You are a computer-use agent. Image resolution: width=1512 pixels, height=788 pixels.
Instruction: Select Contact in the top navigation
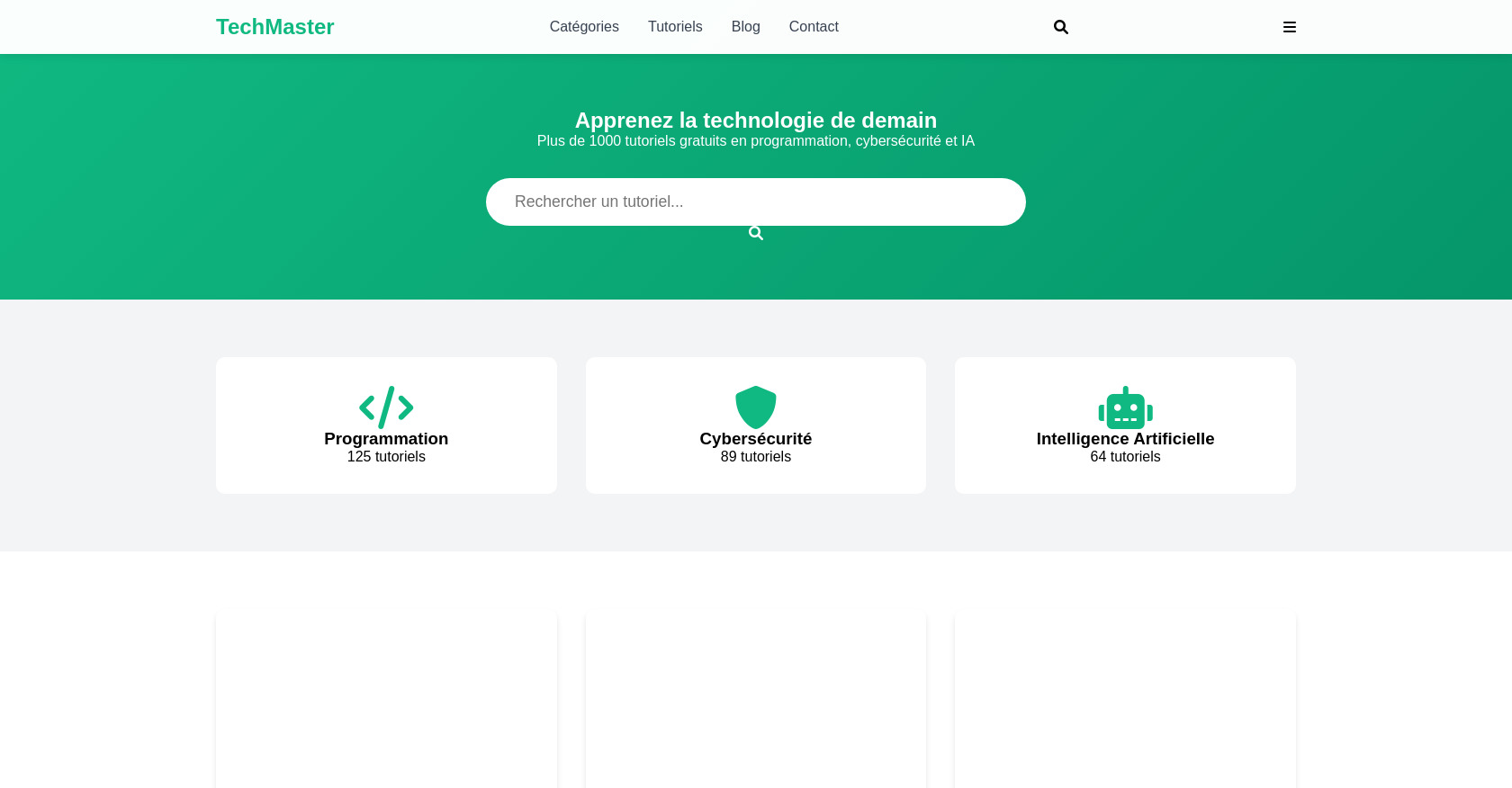coord(814,27)
